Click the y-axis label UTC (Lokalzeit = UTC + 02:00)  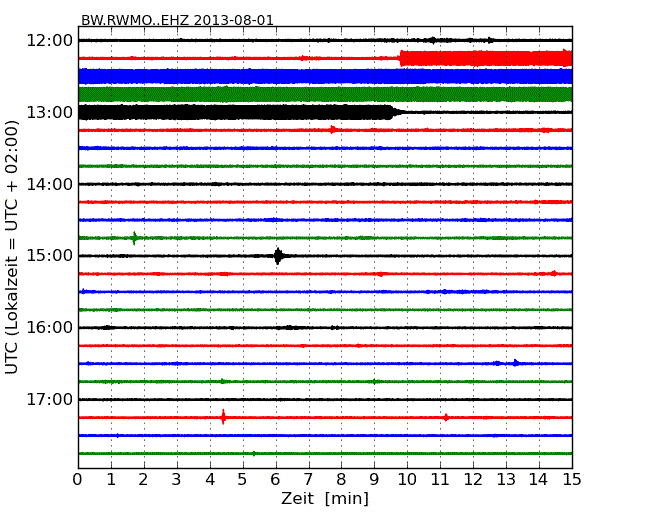point(12,247)
